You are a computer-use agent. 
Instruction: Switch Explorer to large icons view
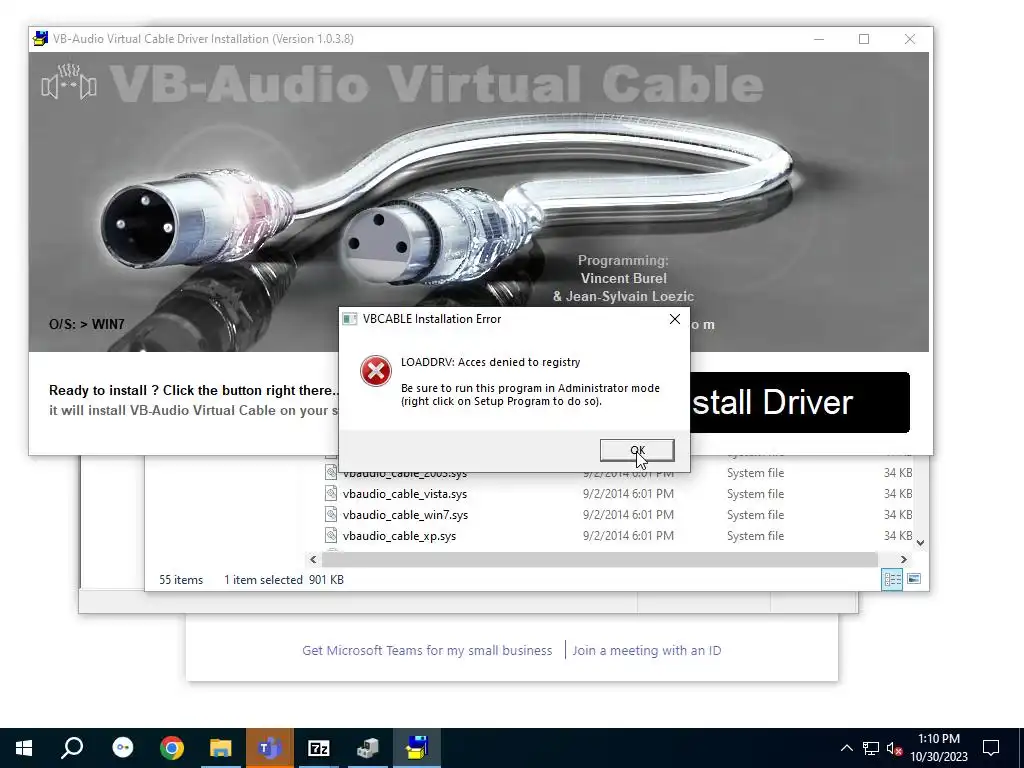click(914, 579)
